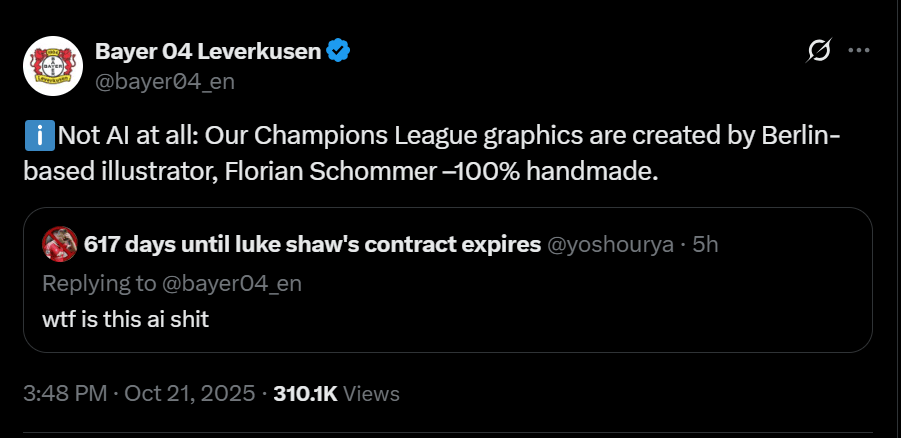Open the three-dot More options menu

(858, 52)
